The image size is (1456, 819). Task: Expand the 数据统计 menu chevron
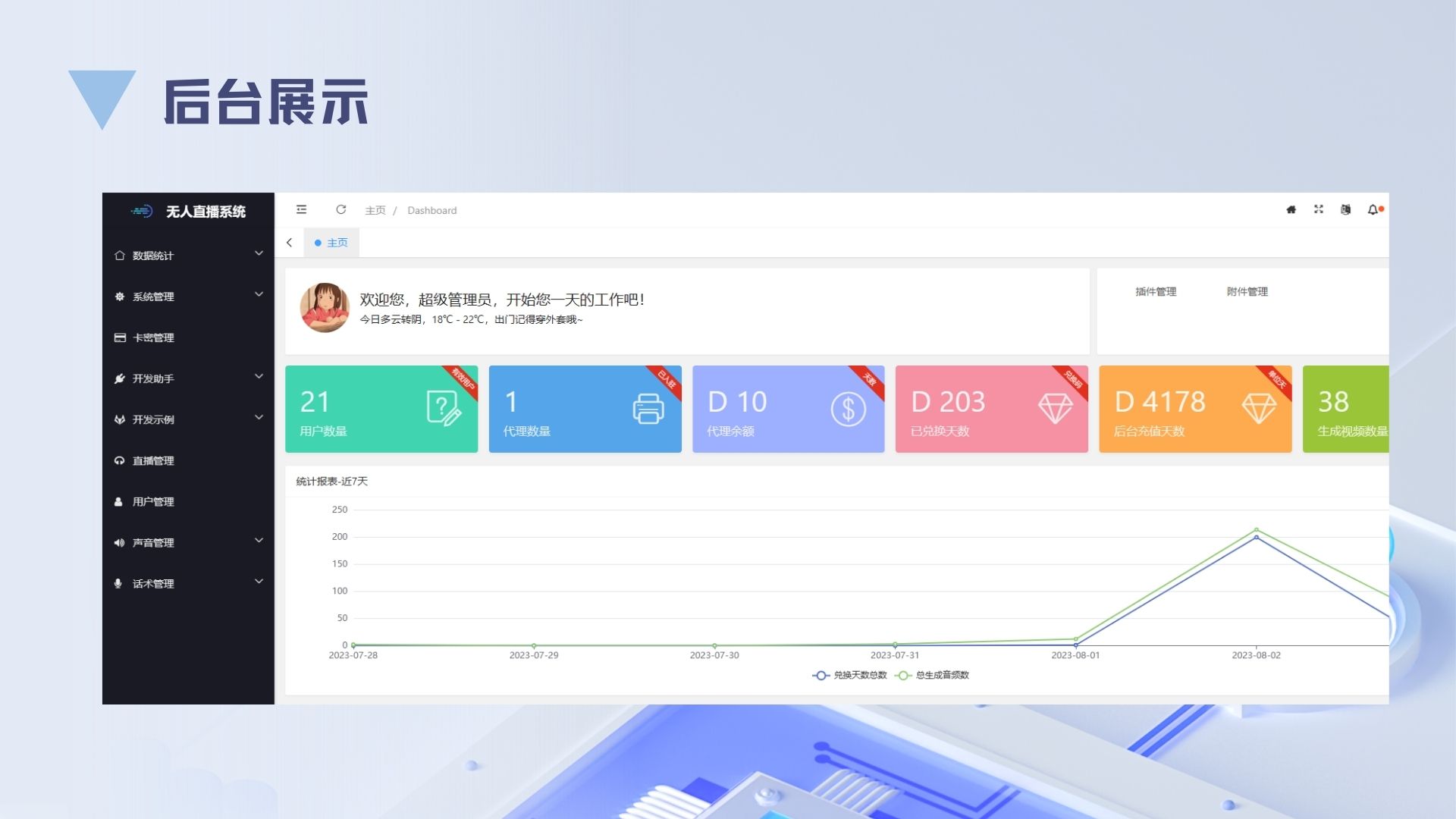pyautogui.click(x=259, y=253)
